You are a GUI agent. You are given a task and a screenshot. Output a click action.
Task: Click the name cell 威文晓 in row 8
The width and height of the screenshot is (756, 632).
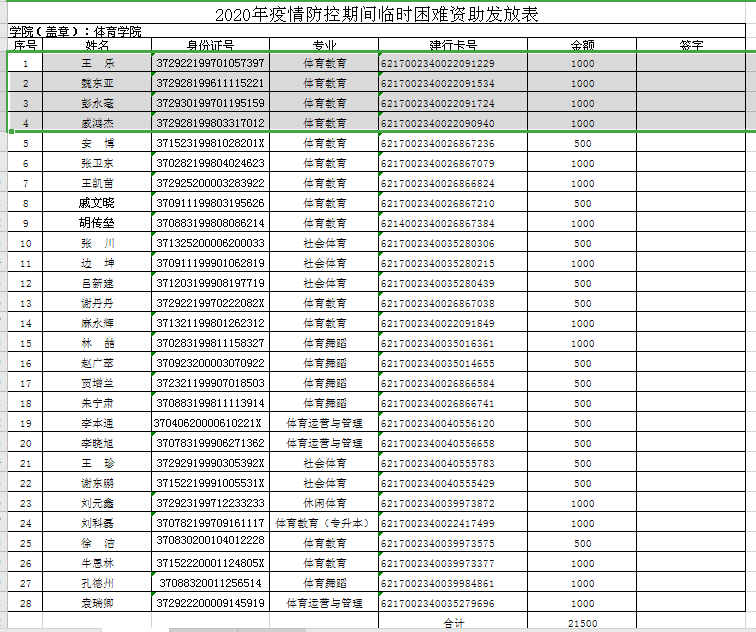(97, 203)
